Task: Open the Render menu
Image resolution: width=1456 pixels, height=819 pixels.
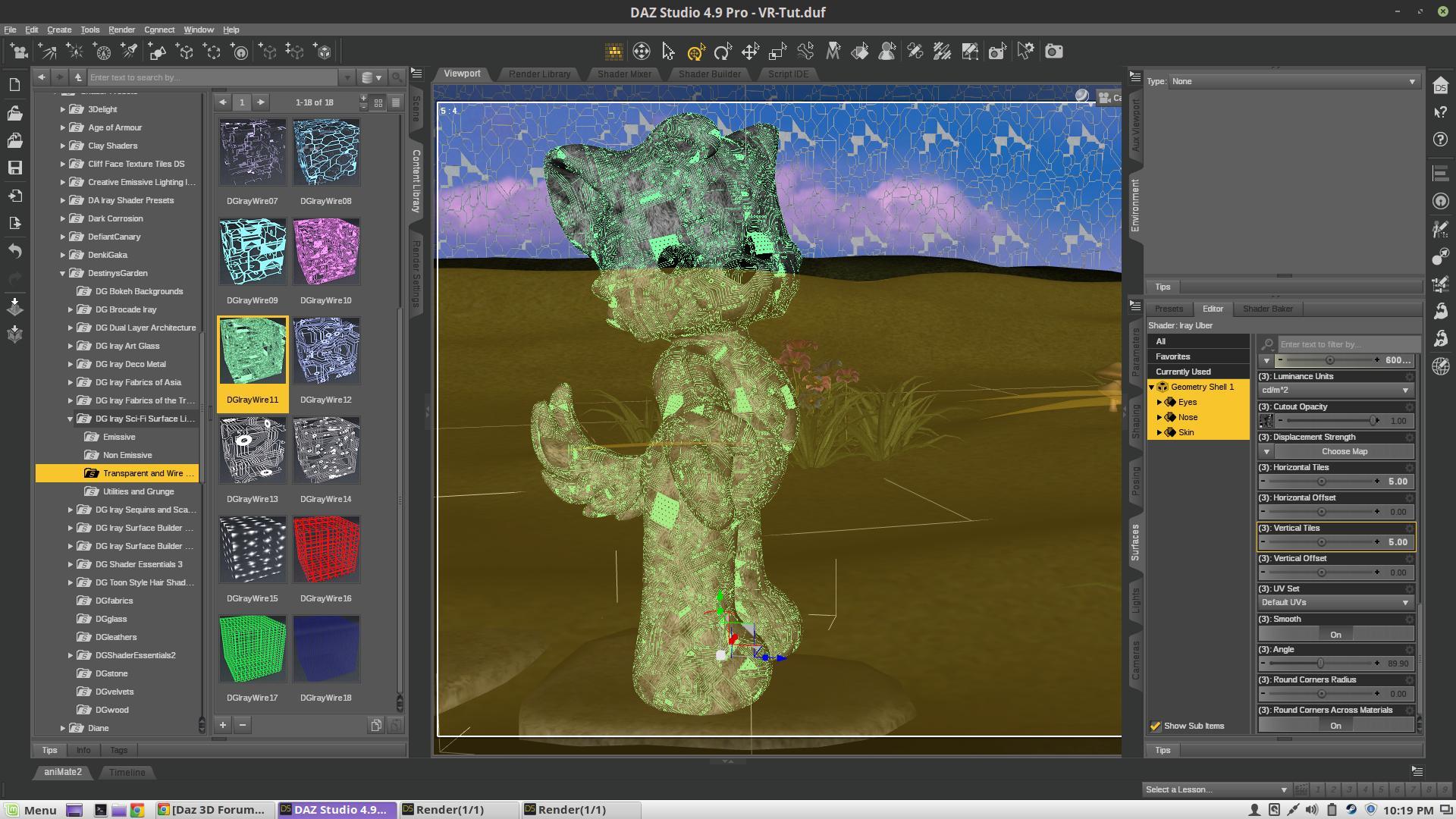Action: 121,30
